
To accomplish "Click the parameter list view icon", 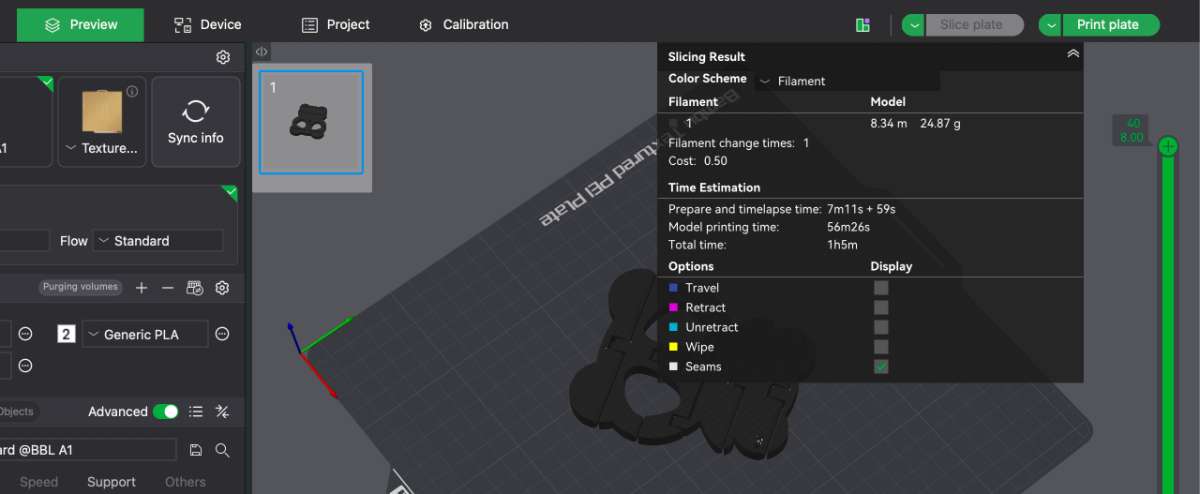I will point(196,412).
